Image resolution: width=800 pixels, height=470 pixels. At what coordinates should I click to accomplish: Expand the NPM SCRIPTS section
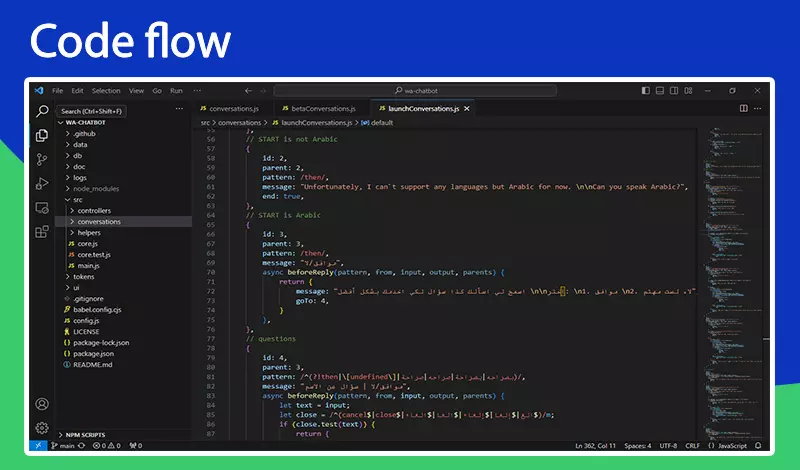coord(123,435)
